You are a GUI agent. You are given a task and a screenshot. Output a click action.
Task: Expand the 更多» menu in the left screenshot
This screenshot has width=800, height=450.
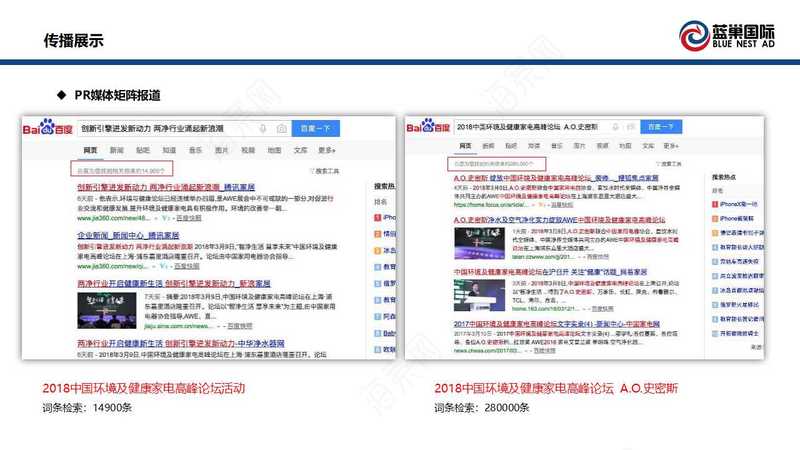point(327,150)
